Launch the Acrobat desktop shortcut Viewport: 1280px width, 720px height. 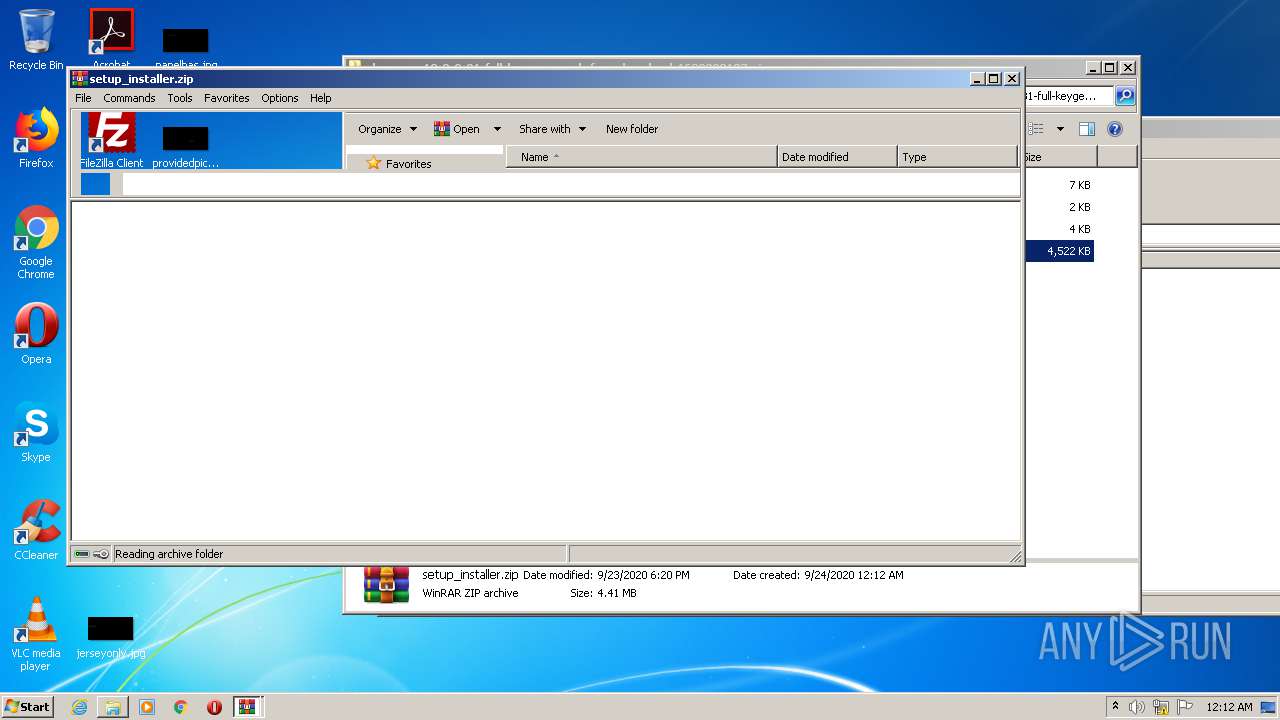[111, 40]
